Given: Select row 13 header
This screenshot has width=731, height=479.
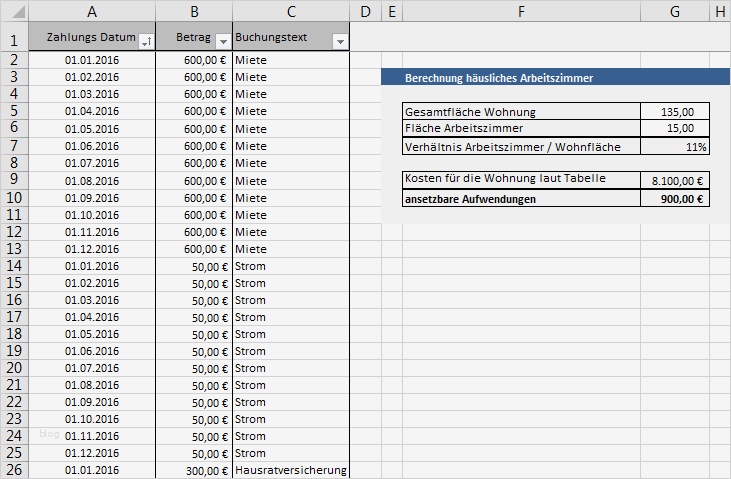Looking at the screenshot, I should pyautogui.click(x=14, y=249).
